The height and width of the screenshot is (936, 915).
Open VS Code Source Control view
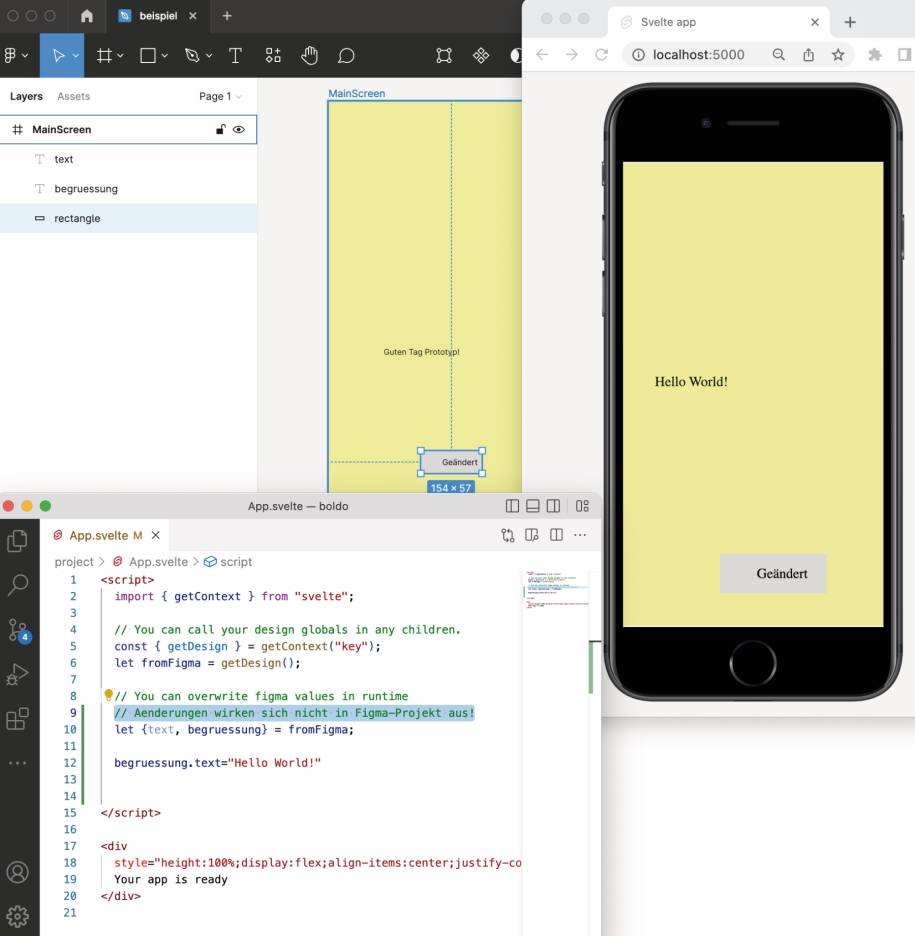coord(18,630)
